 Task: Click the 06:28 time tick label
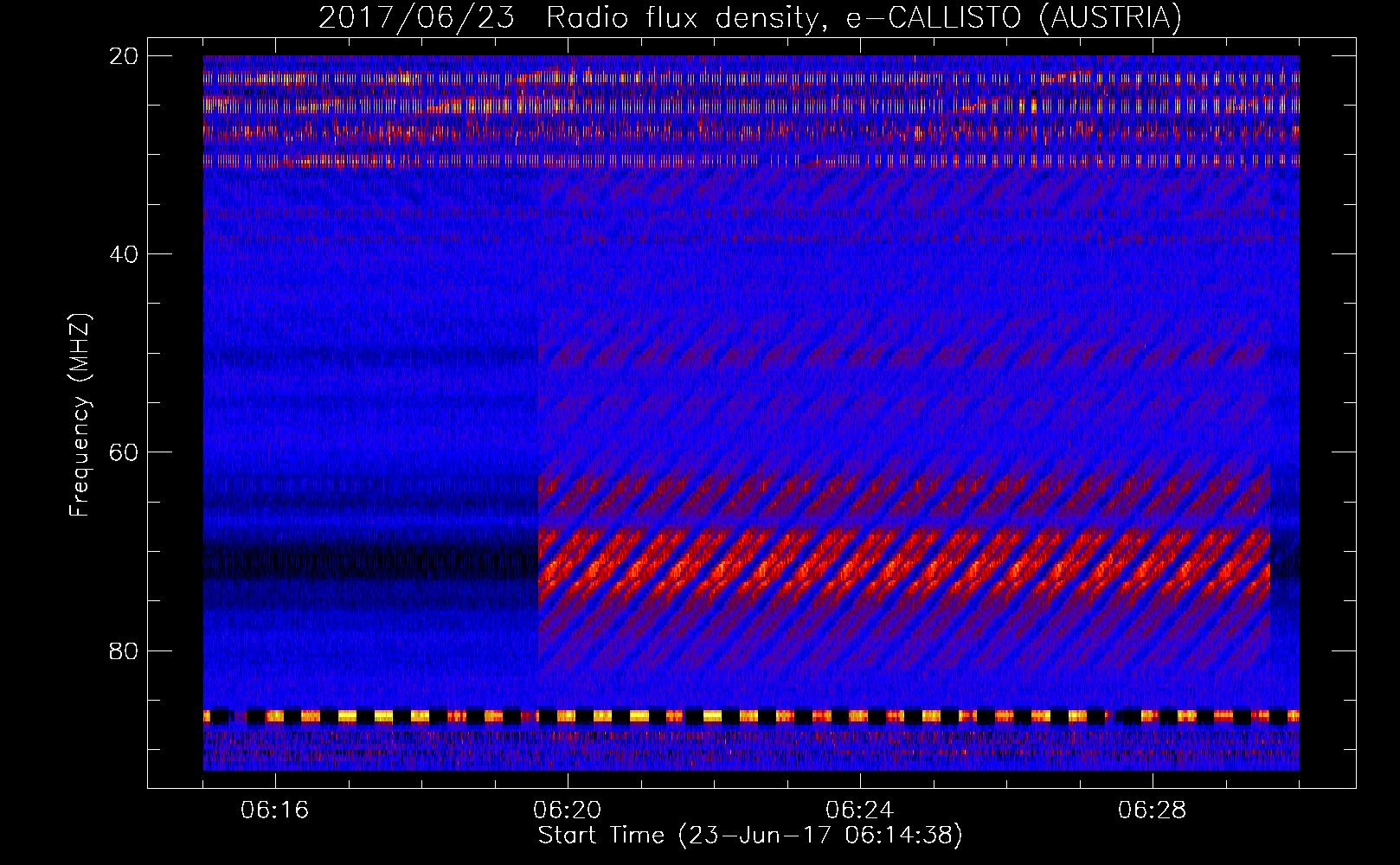(1153, 811)
